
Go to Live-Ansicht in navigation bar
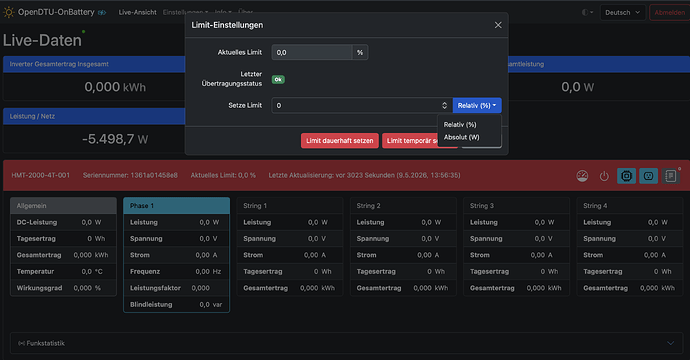tap(137, 12)
